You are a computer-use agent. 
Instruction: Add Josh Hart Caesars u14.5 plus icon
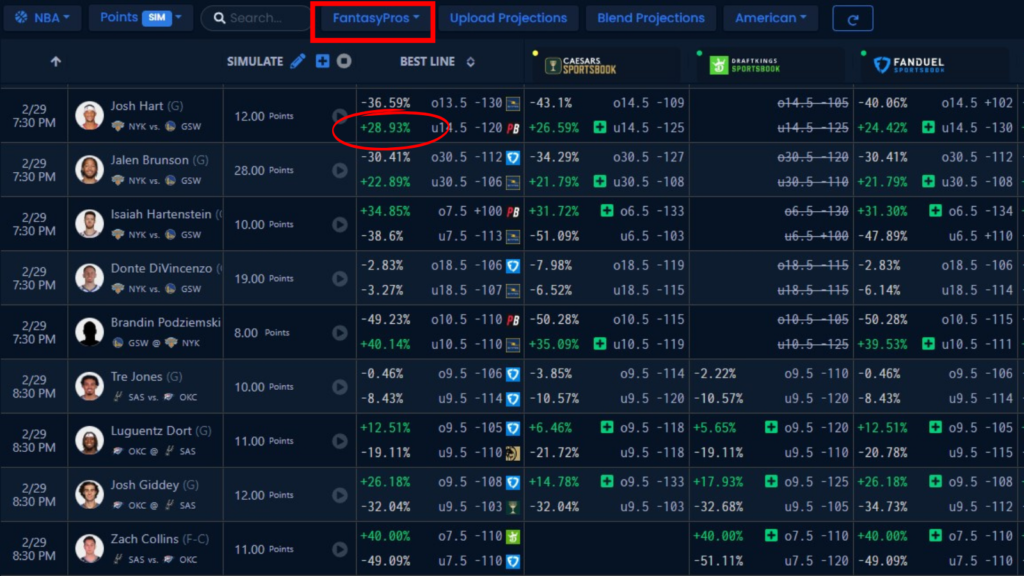click(600, 127)
